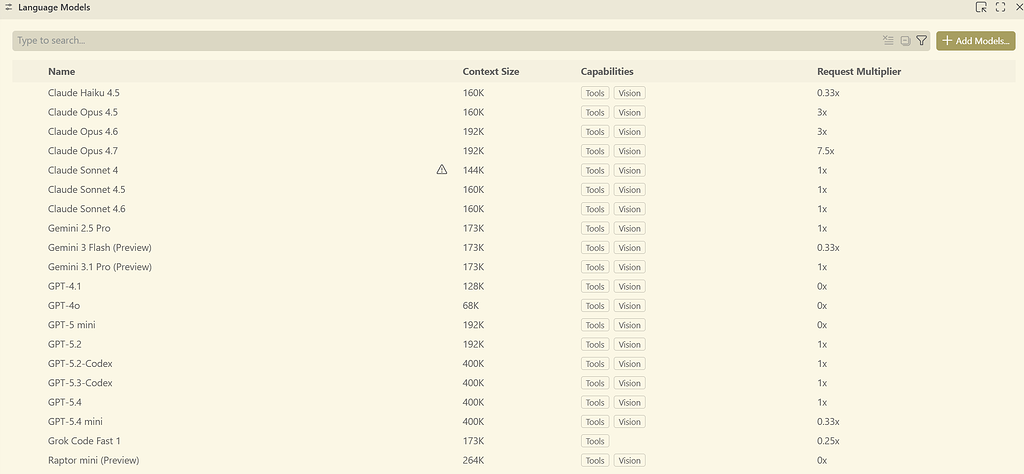Click the 144K context size for Claude Sonnet 4
1024x474 pixels.
coord(473,170)
